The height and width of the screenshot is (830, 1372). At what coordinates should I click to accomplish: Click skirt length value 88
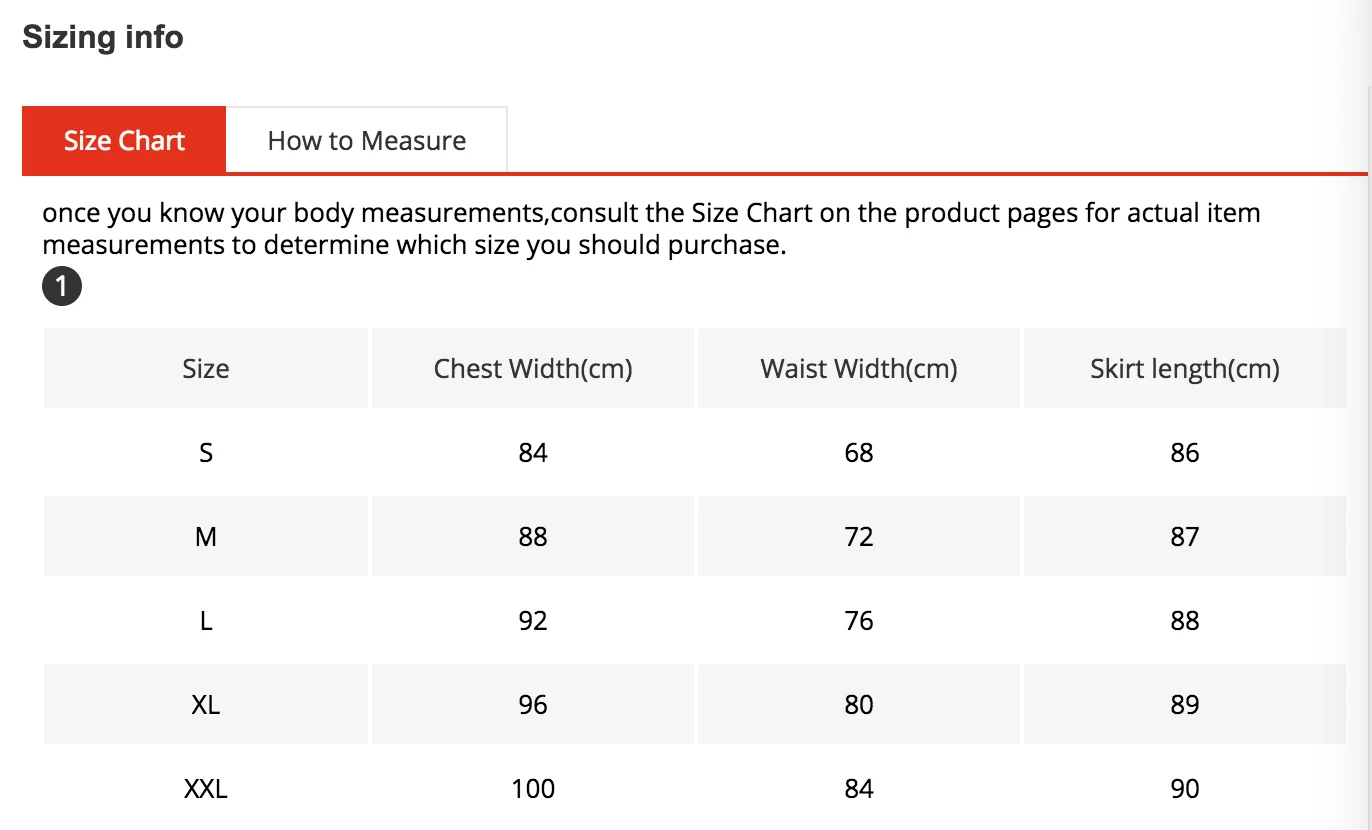tap(1185, 620)
